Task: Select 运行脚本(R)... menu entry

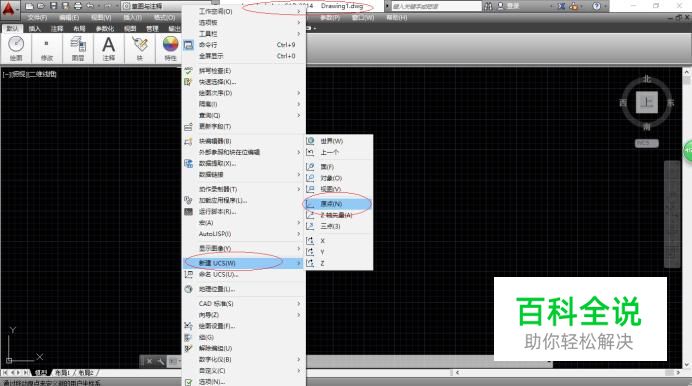Action: point(244,212)
